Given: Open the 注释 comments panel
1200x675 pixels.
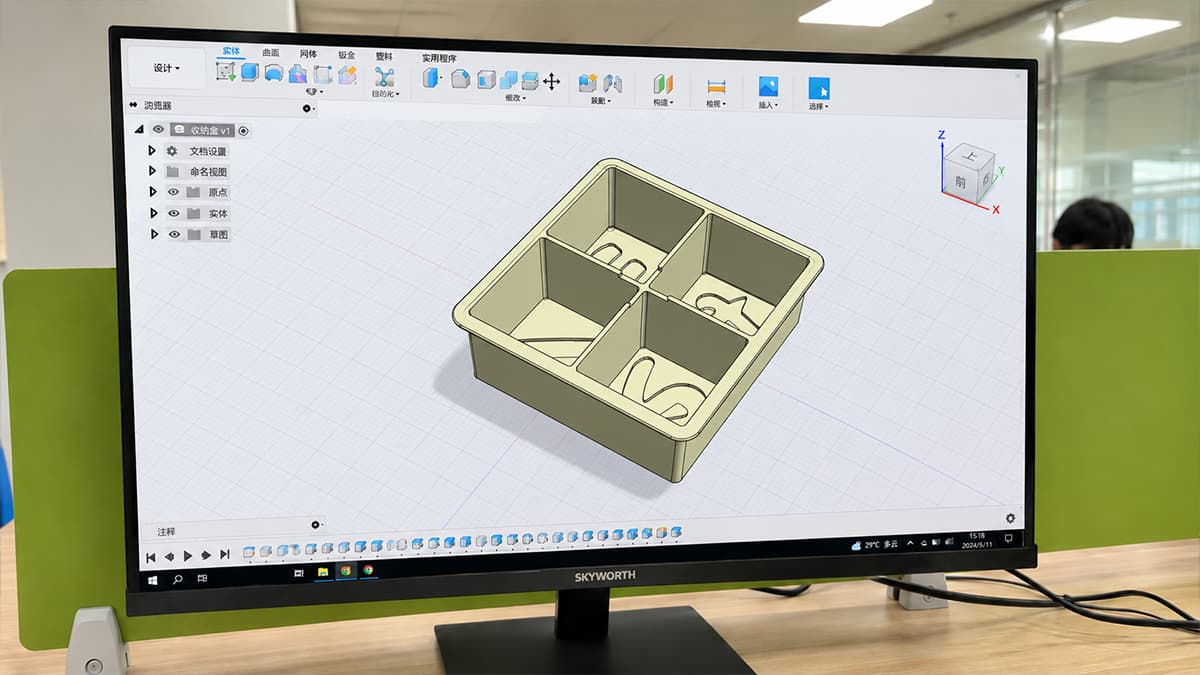Looking at the screenshot, I should 165,531.
